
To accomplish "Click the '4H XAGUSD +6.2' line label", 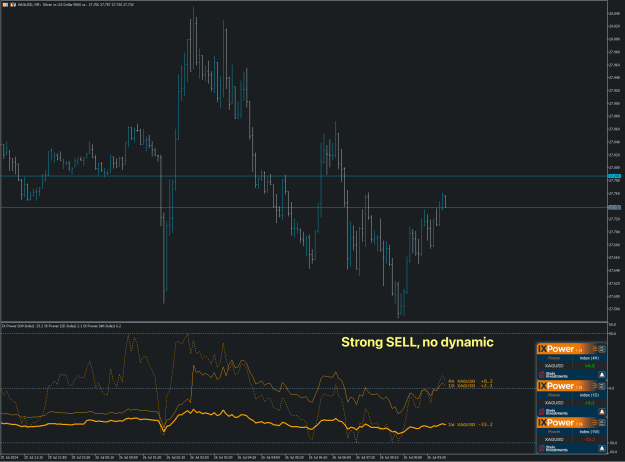I will (x=470, y=381).
